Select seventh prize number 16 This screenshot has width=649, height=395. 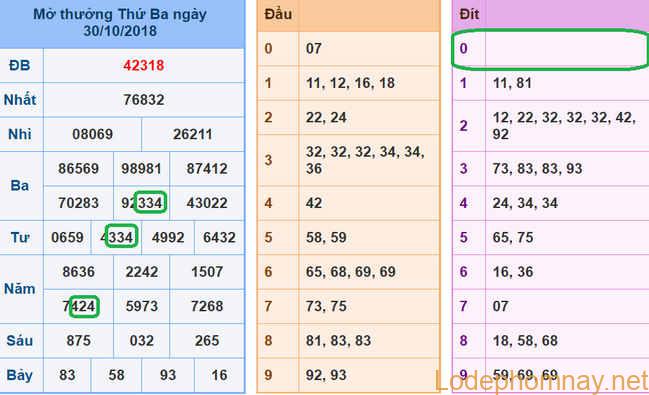pyautogui.click(x=219, y=375)
